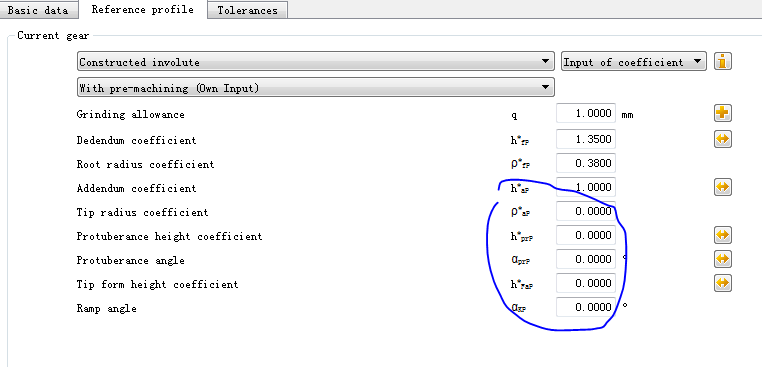Click the Tip form height coefficient label
Image resolution: width=762 pixels, height=367 pixels.
157,284
